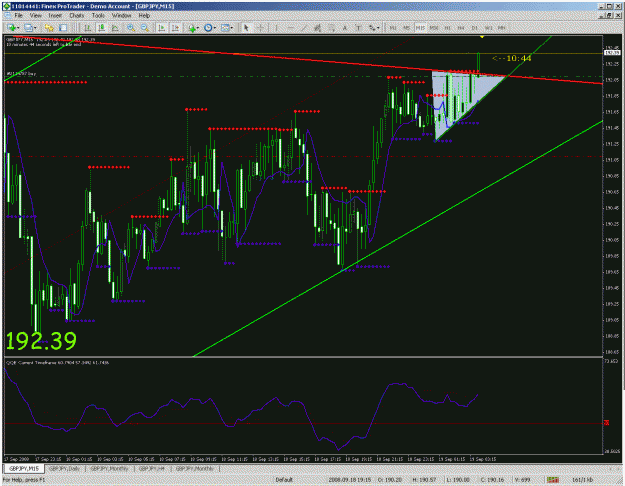Open the Insert menu
The height and width of the screenshot is (486, 625).
[x=55, y=16]
